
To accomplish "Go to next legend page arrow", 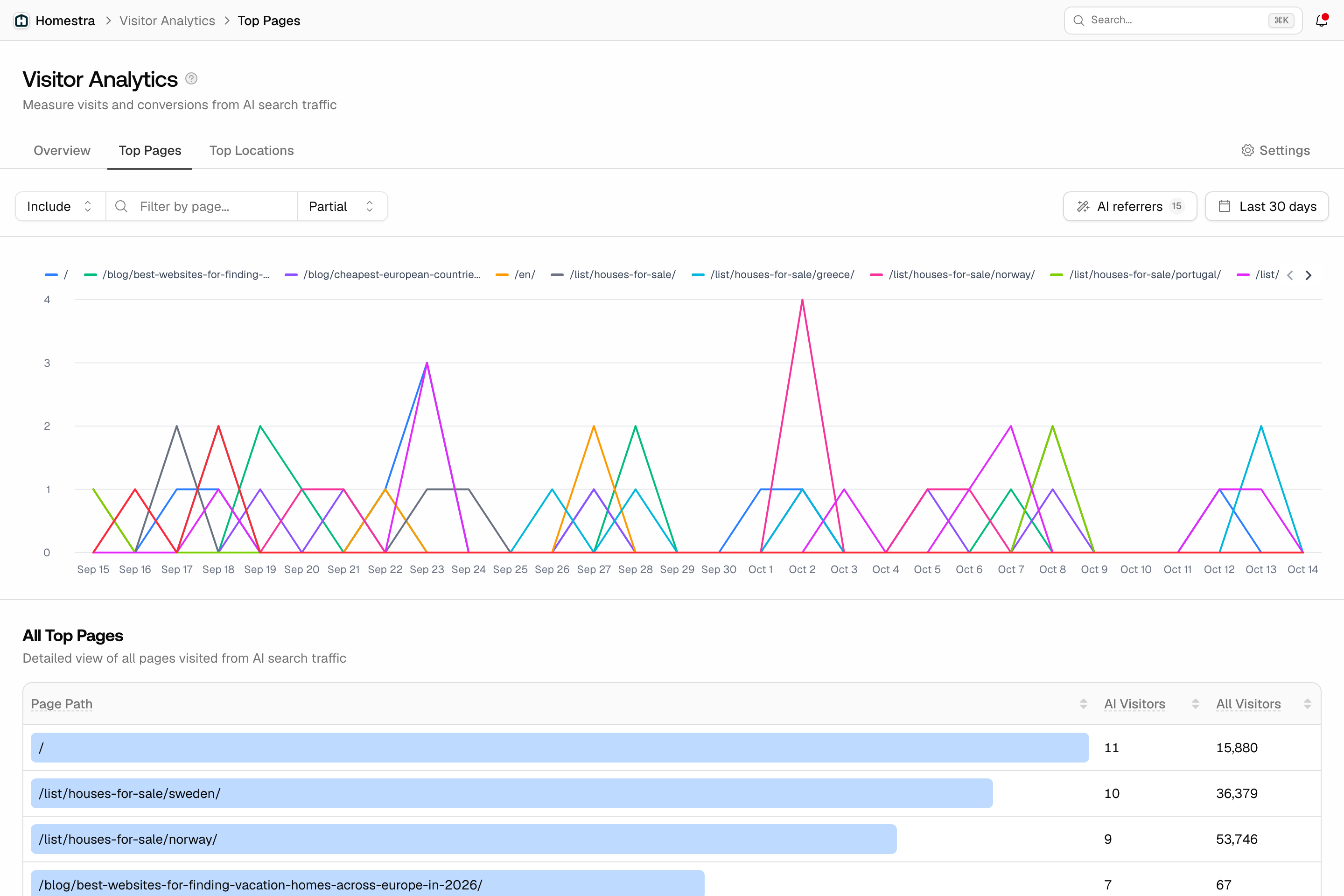I will click(1309, 275).
